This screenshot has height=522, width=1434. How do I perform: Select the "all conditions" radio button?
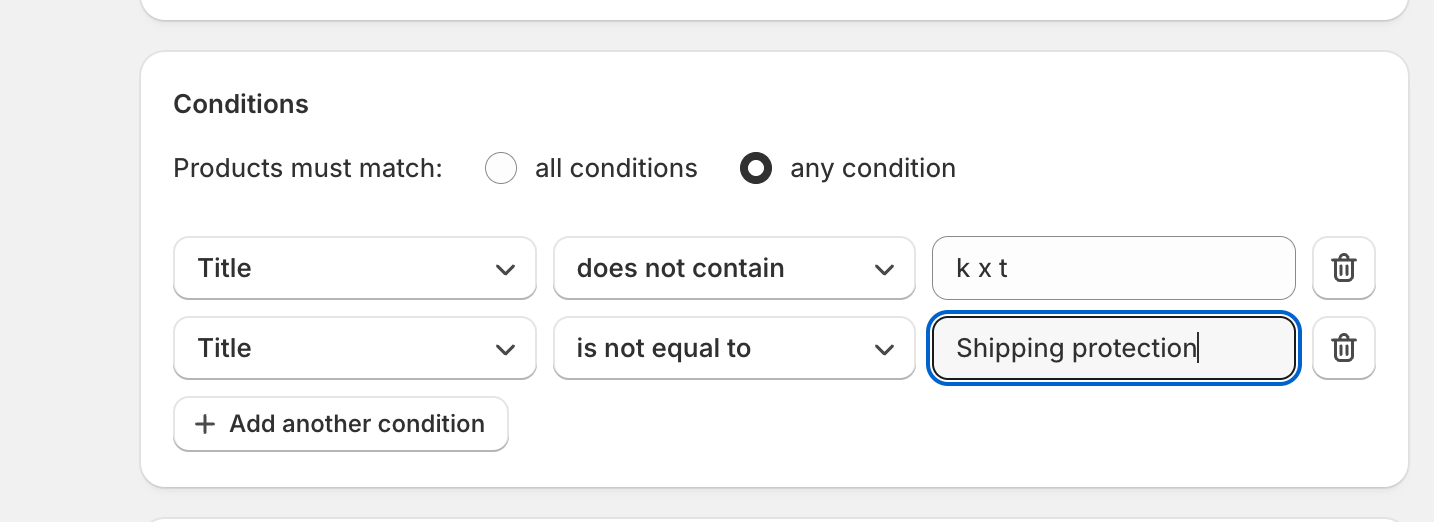(x=501, y=168)
